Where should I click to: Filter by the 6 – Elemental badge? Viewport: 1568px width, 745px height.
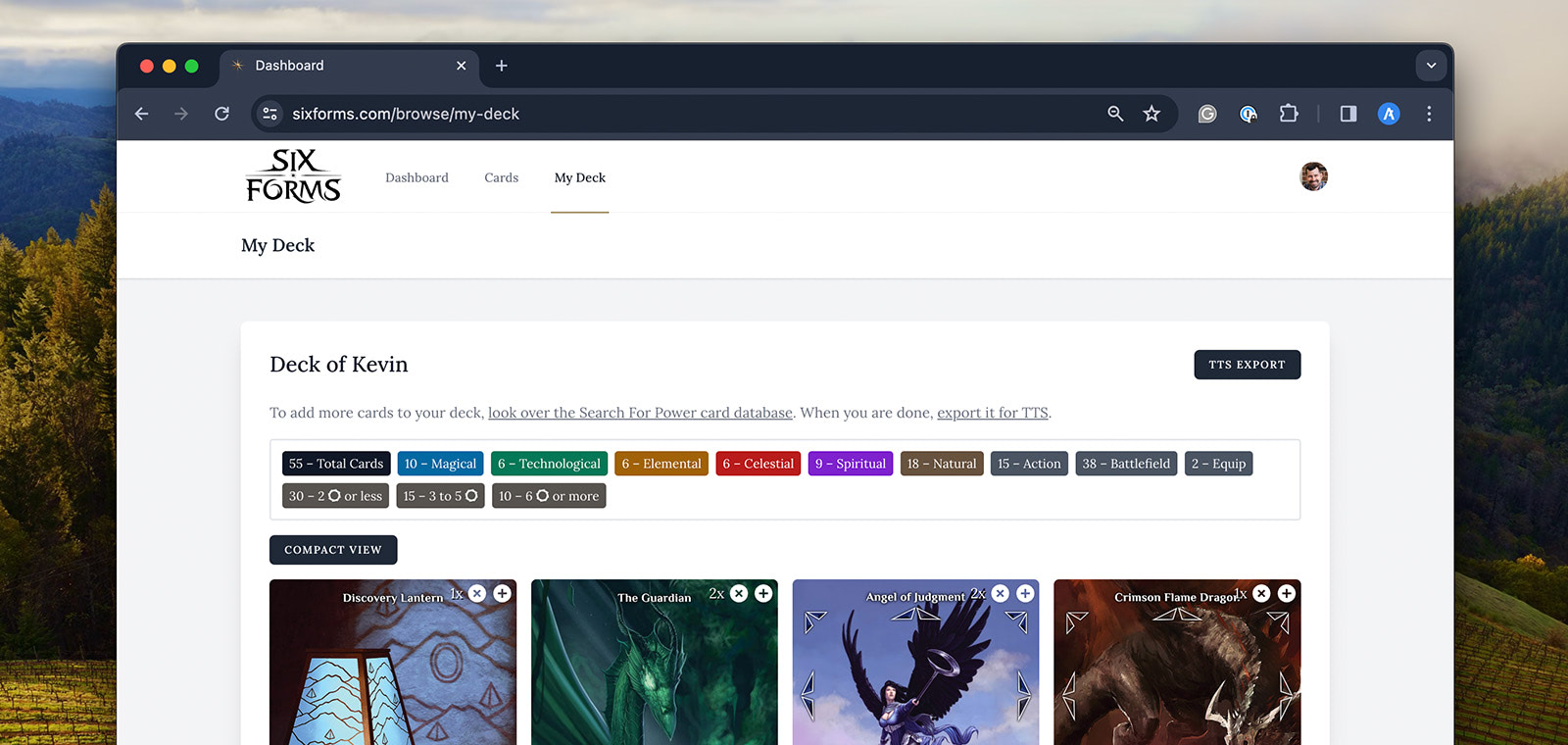661,464
